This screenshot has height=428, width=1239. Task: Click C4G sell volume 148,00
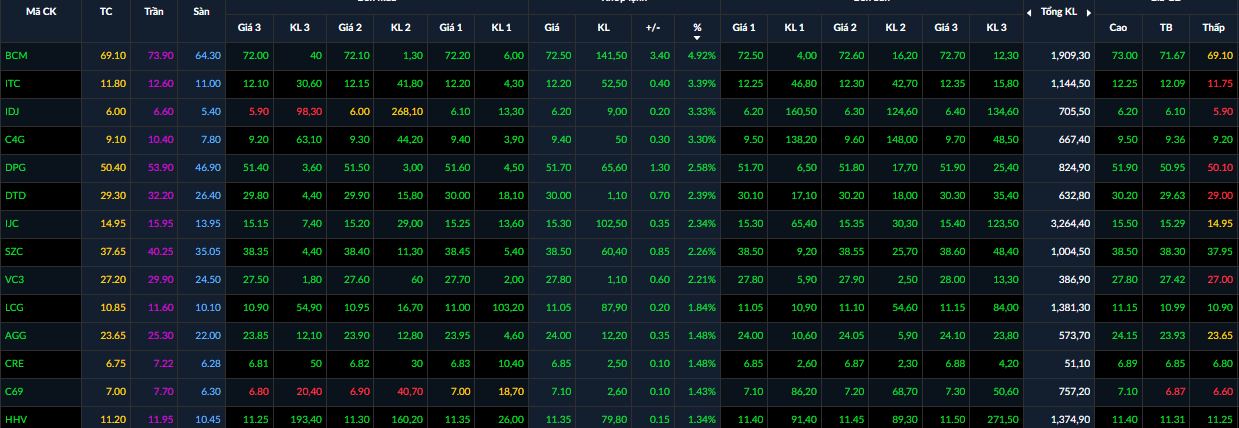(901, 139)
